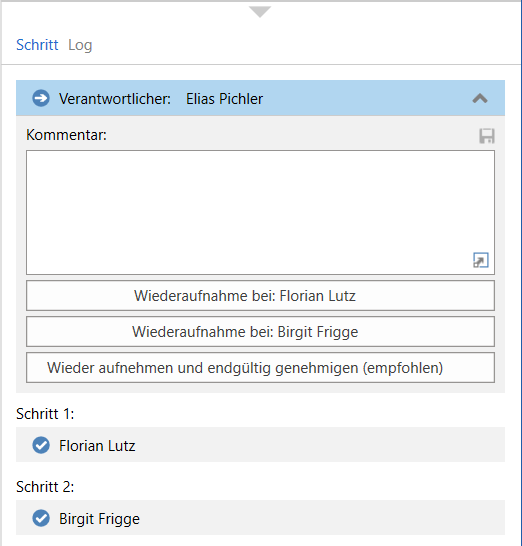Click Wiederaufnahme bei: Florian Lutz button
This screenshot has height=546, width=522.
(260, 296)
